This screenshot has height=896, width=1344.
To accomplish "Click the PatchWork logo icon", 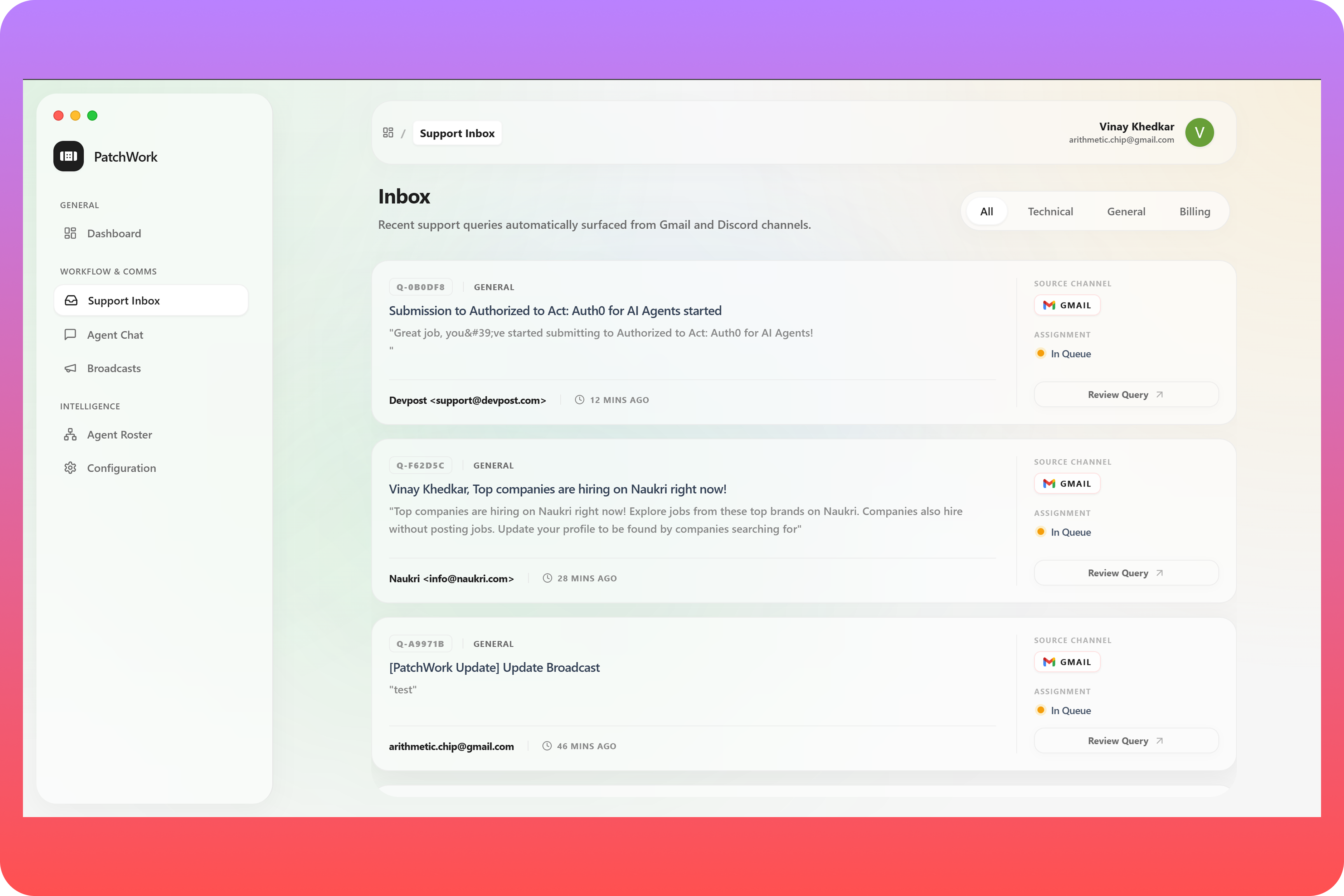I will tap(68, 156).
